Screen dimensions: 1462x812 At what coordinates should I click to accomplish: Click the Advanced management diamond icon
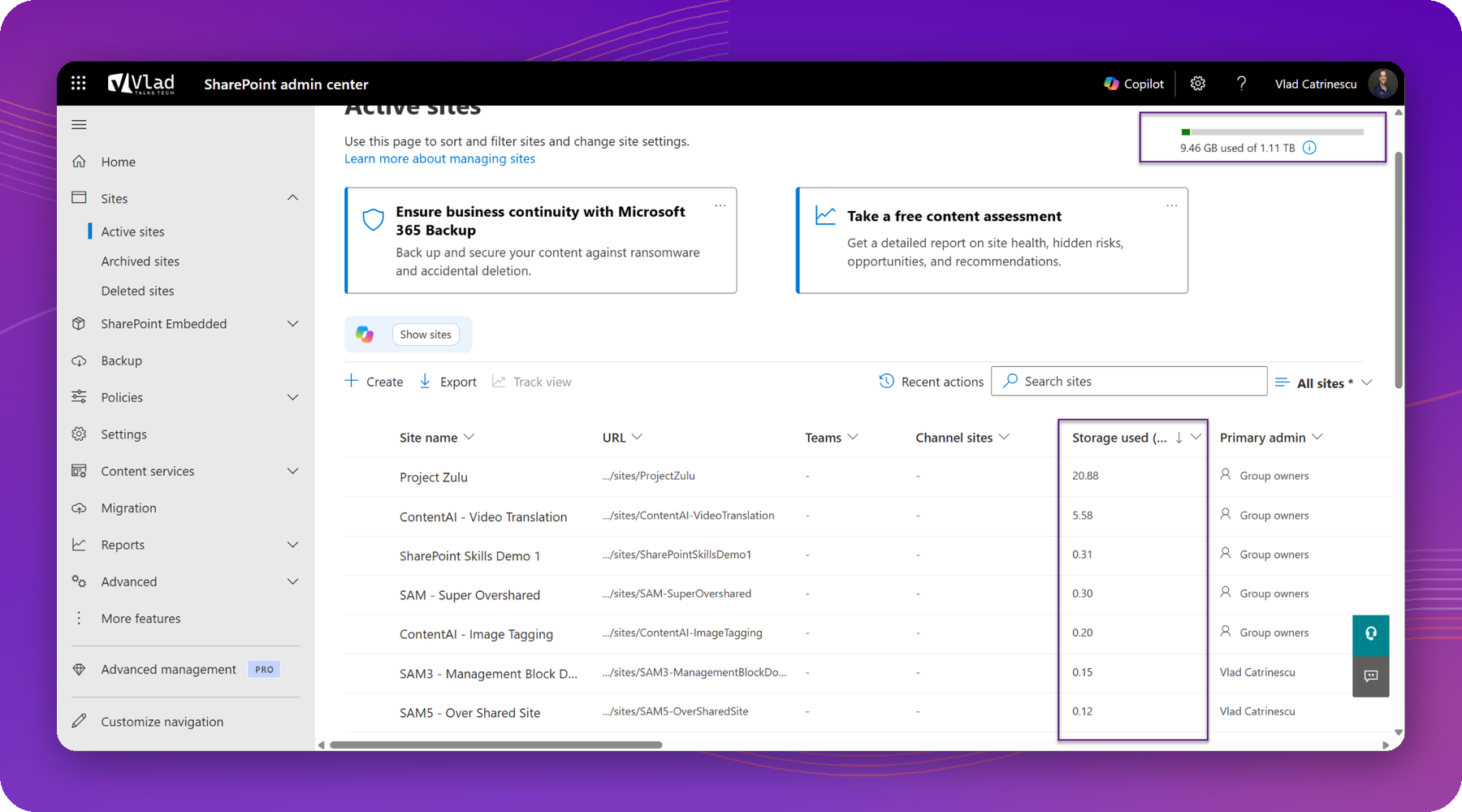(x=79, y=669)
